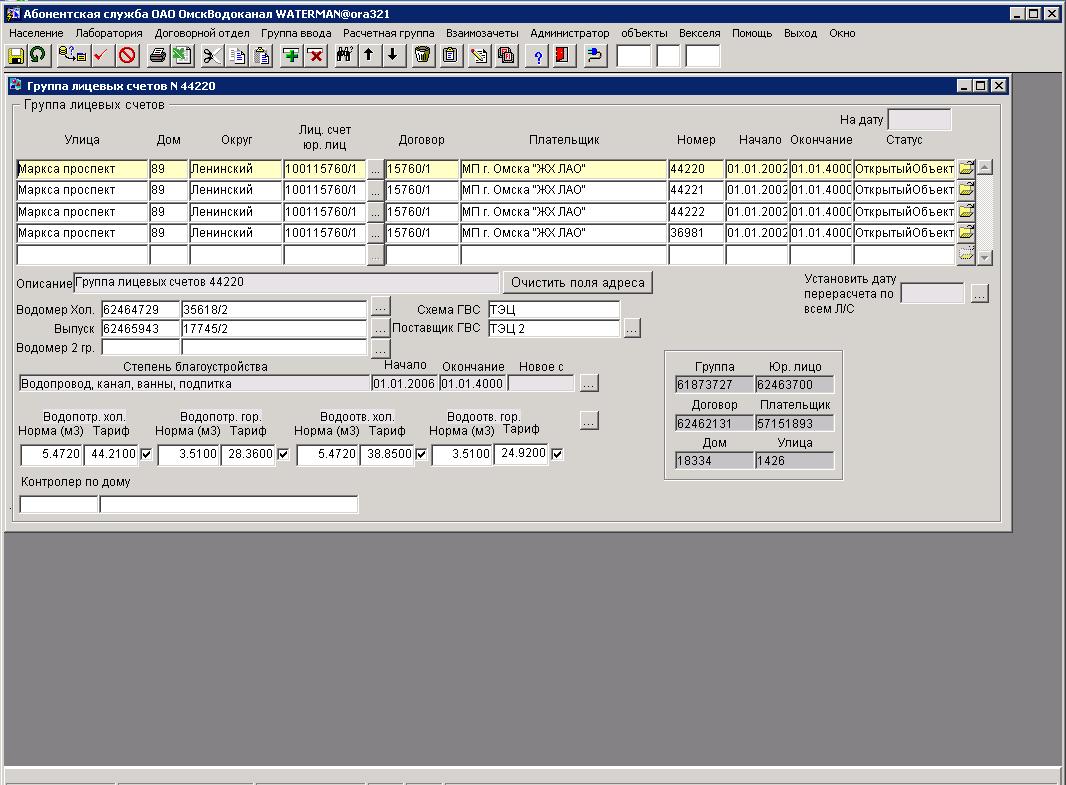The height and width of the screenshot is (785, 1066).
Task: Open lookup button beside Водомер Хол. field
Action: tap(380, 306)
